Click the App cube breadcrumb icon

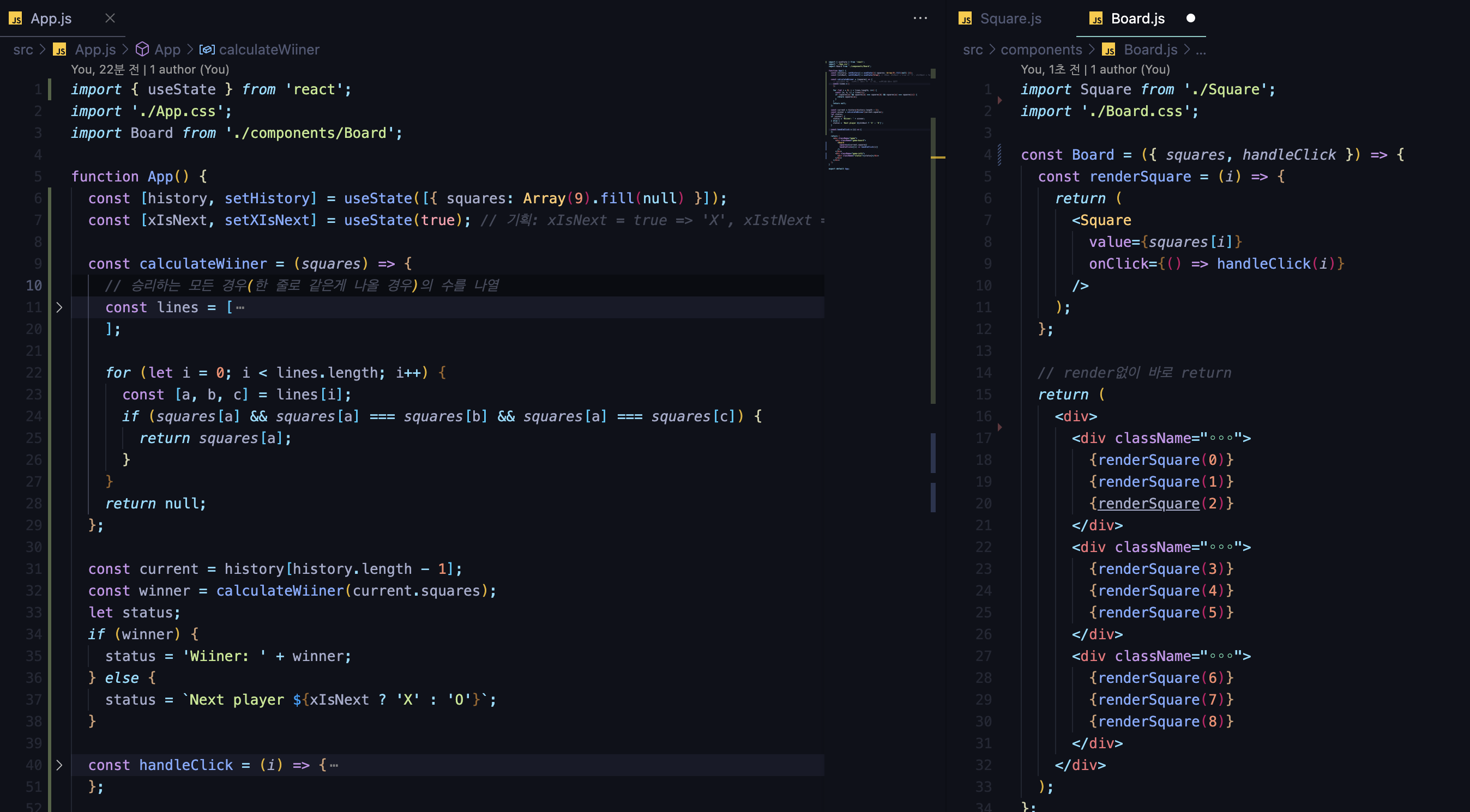tap(142, 50)
